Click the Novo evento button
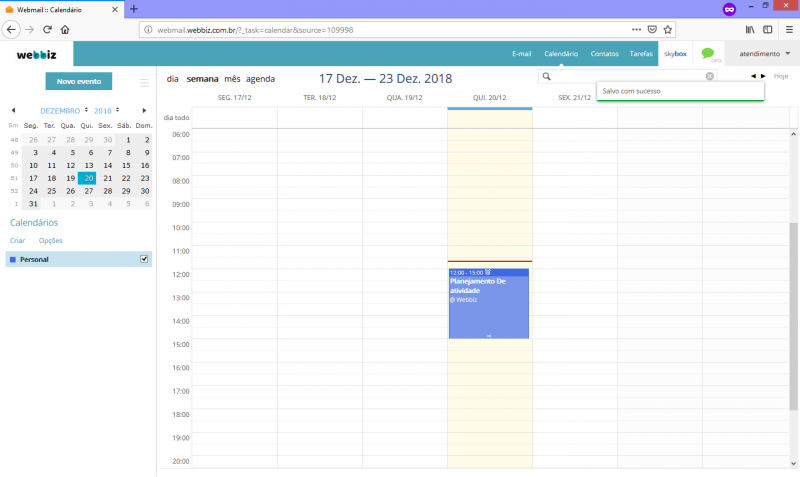Viewport: 800px width, 477px height. [78, 81]
